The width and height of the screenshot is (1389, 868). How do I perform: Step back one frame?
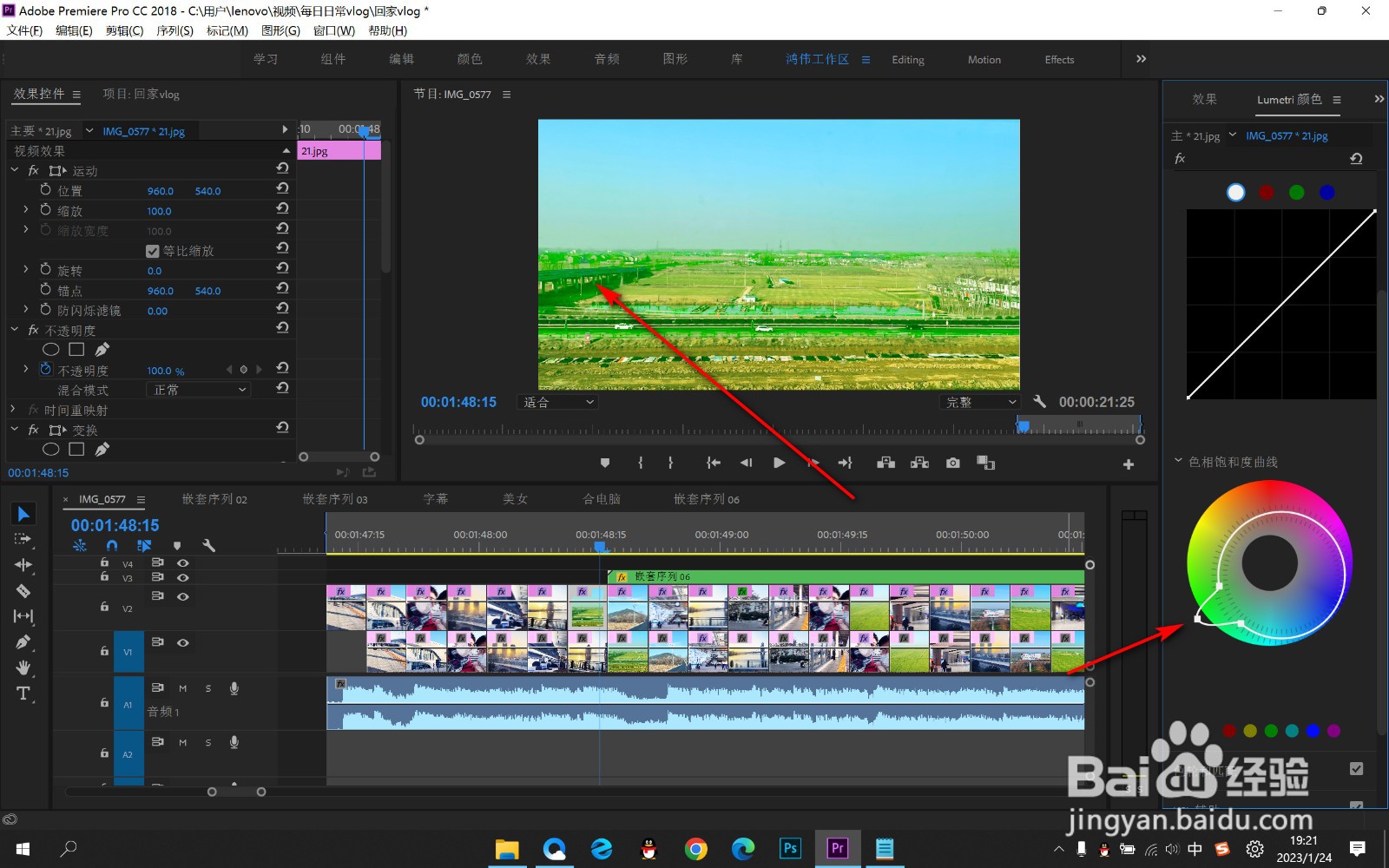click(x=746, y=463)
